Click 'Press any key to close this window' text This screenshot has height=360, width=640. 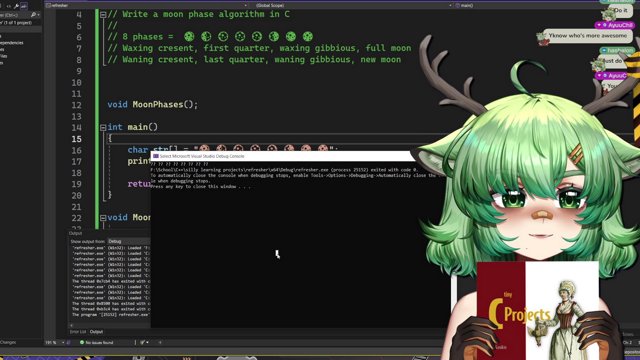click(x=200, y=187)
